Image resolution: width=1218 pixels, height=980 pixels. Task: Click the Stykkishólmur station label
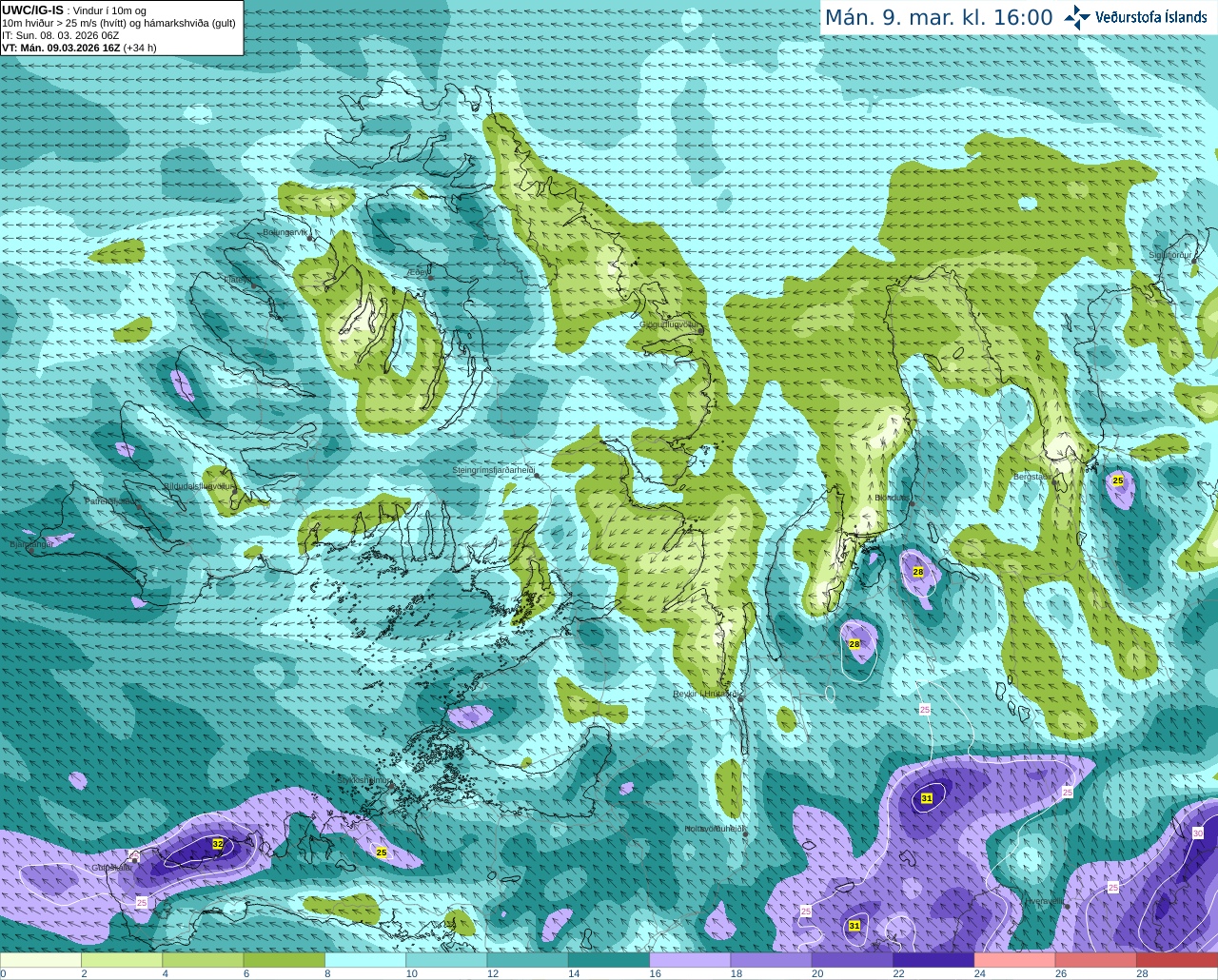[x=363, y=780]
